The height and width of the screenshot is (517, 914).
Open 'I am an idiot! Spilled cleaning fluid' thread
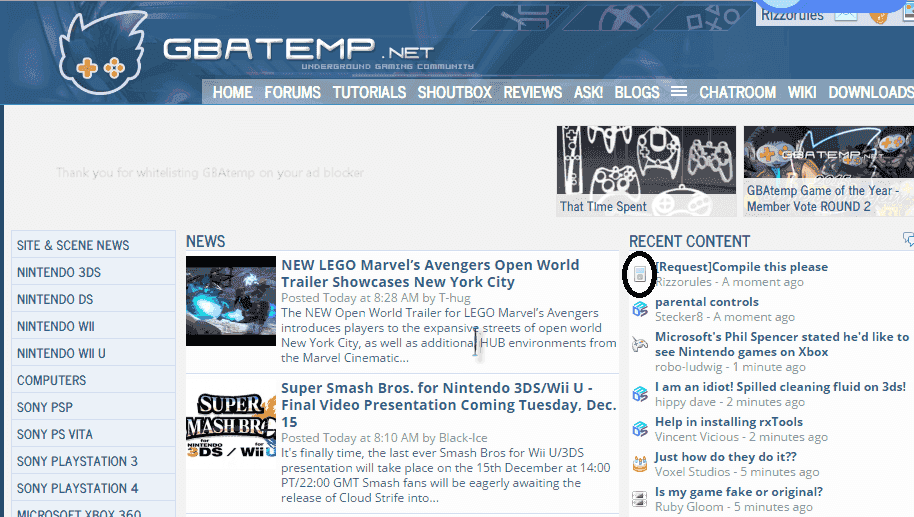click(x=781, y=386)
